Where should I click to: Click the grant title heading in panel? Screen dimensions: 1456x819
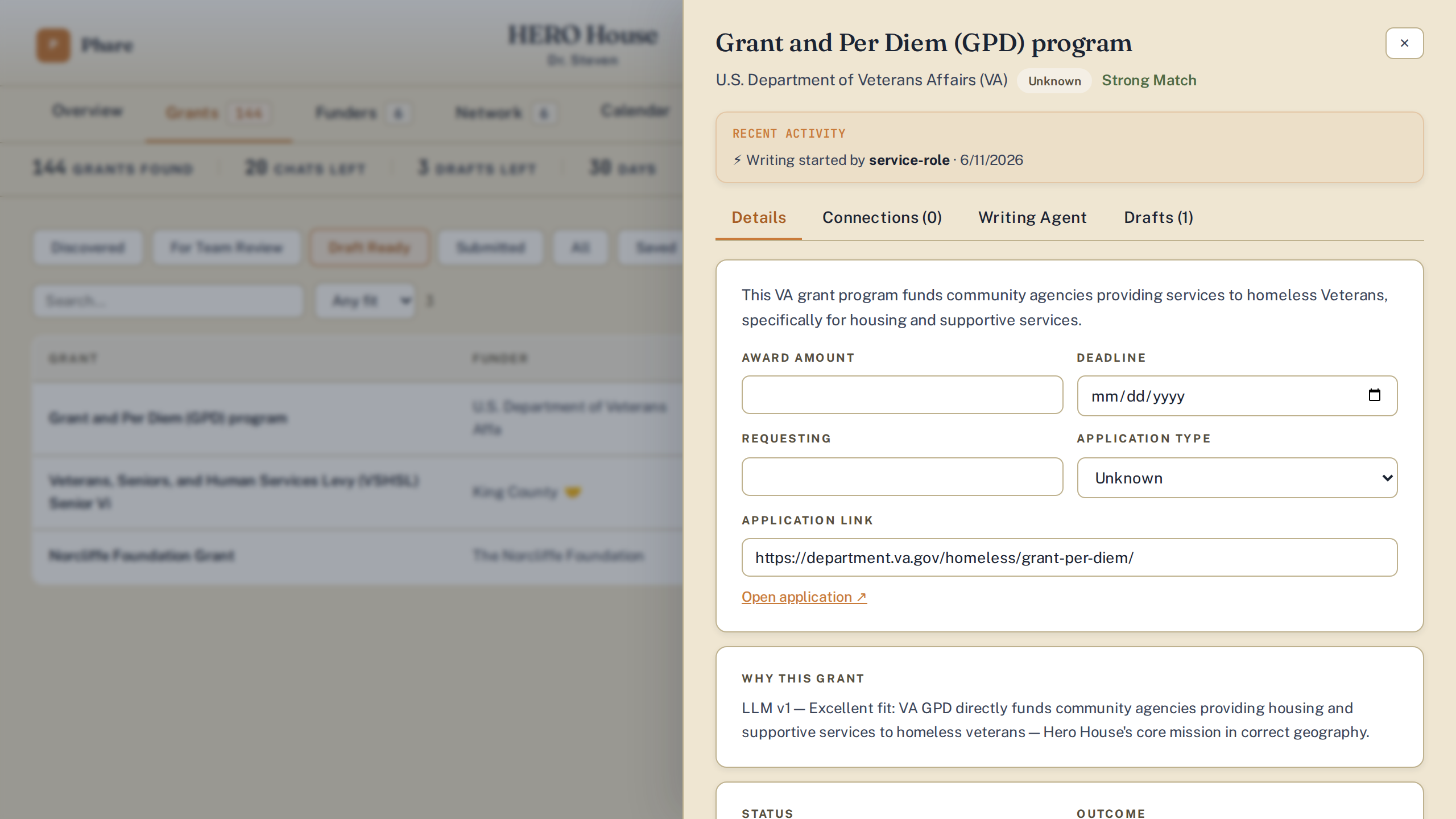point(924,43)
